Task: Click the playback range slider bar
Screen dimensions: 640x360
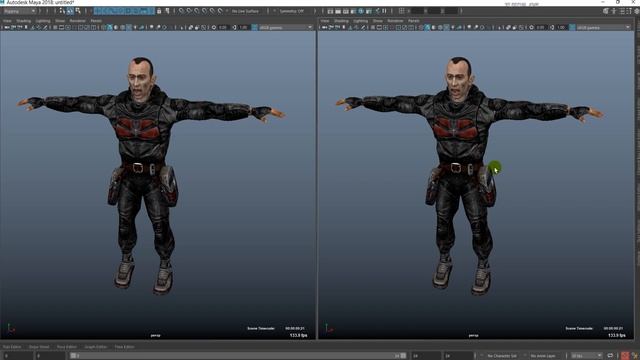Action: pyautogui.click(x=238, y=356)
